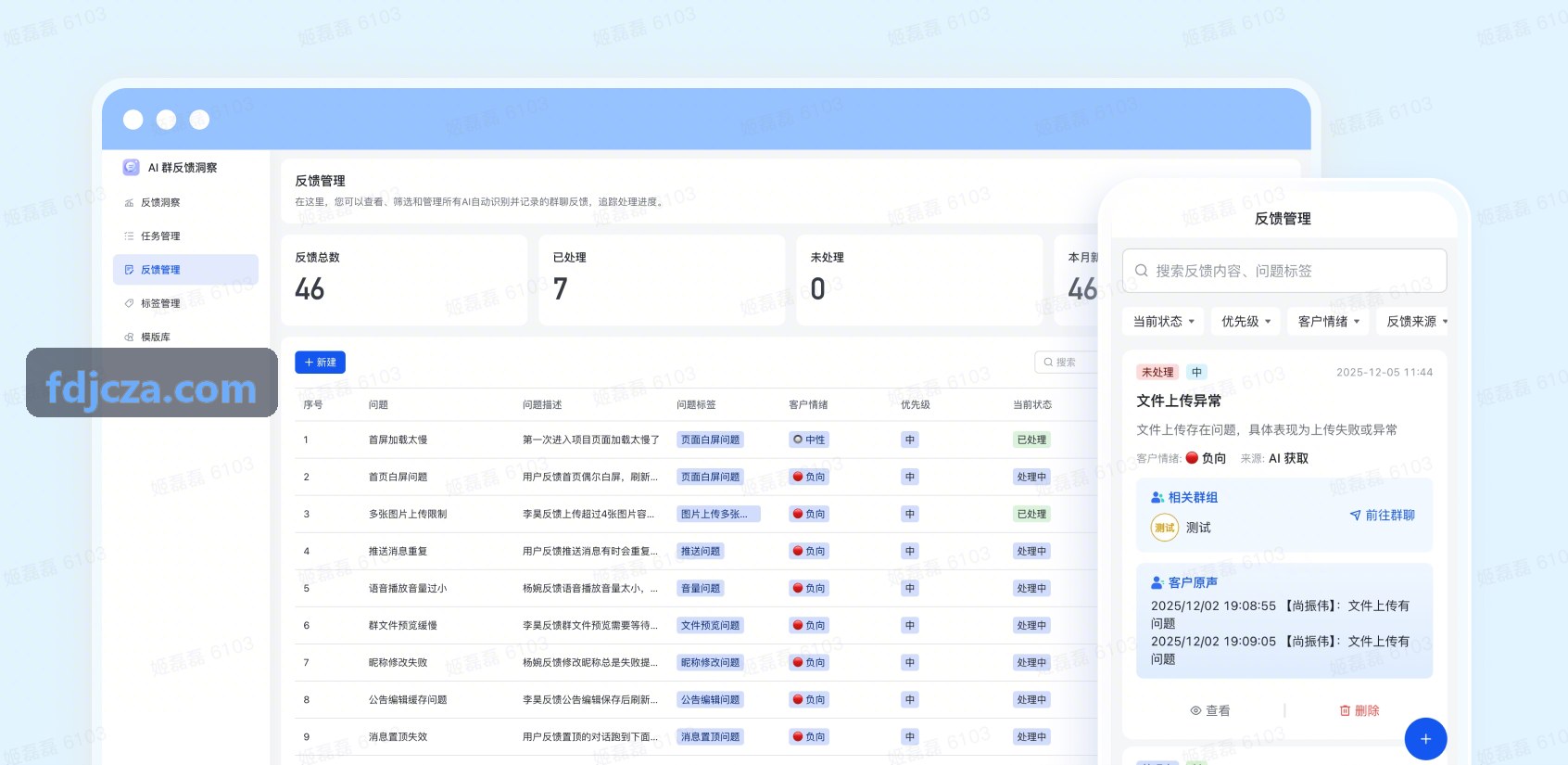Follow the 前往群聊 link
Screen dimensions: 1568x765
[x=1382, y=516]
